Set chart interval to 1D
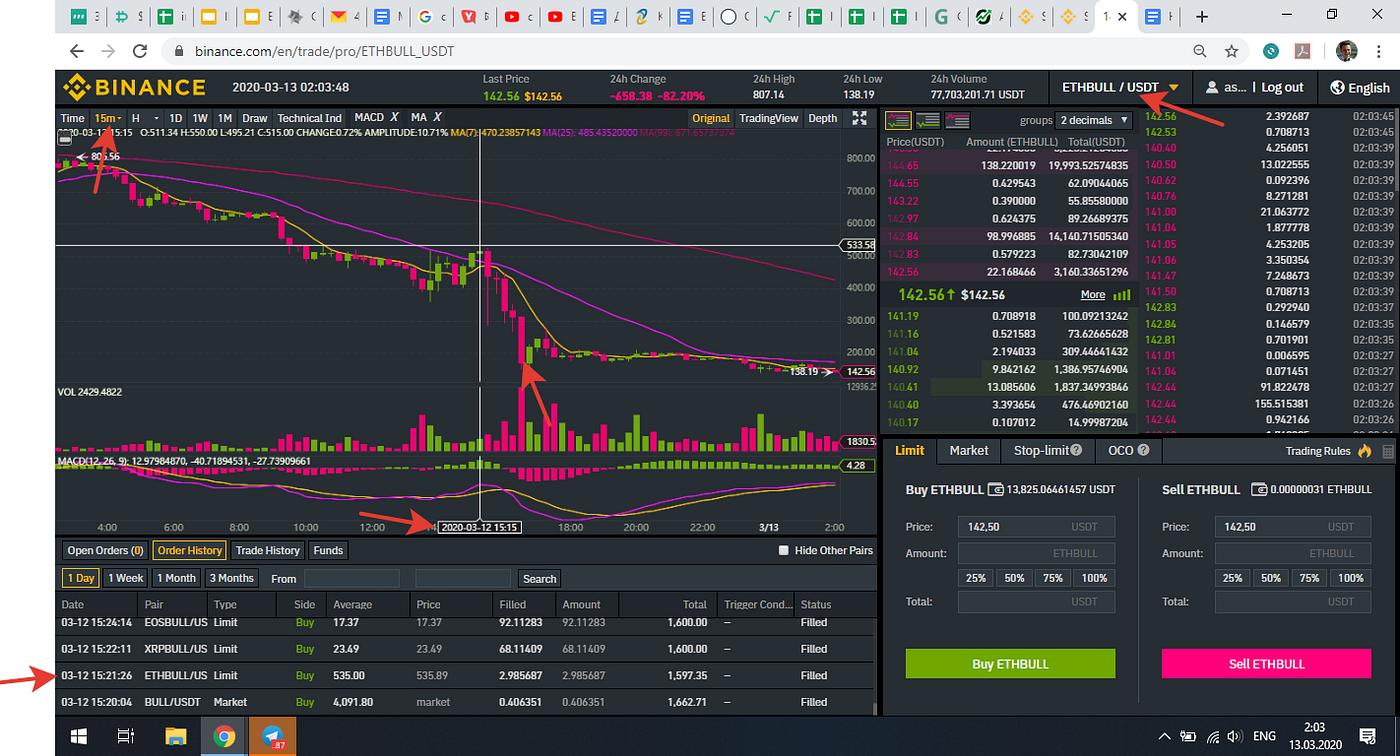This screenshot has height=756, width=1400. (175, 118)
